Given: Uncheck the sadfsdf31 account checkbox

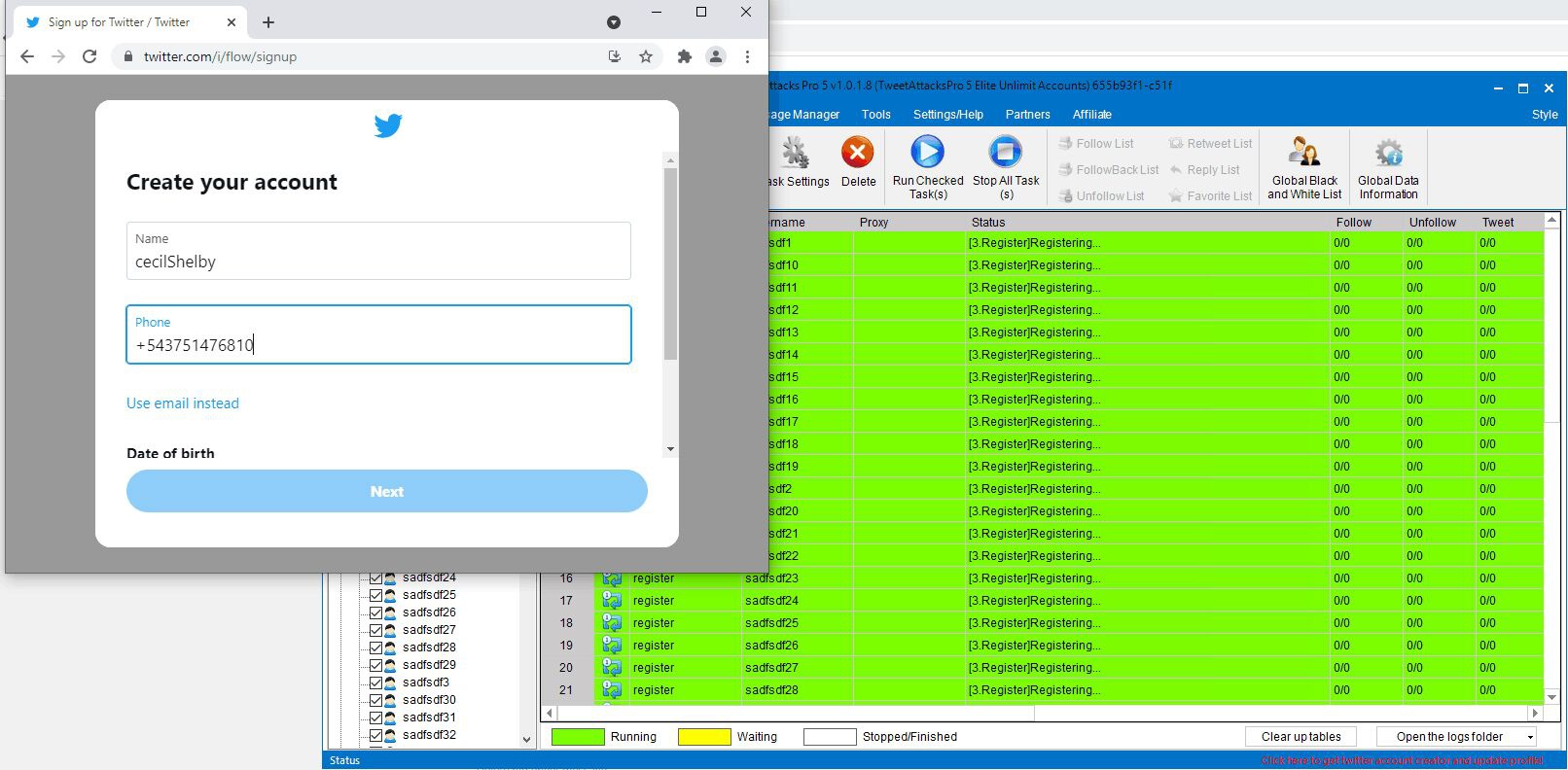Looking at the screenshot, I should (375, 717).
